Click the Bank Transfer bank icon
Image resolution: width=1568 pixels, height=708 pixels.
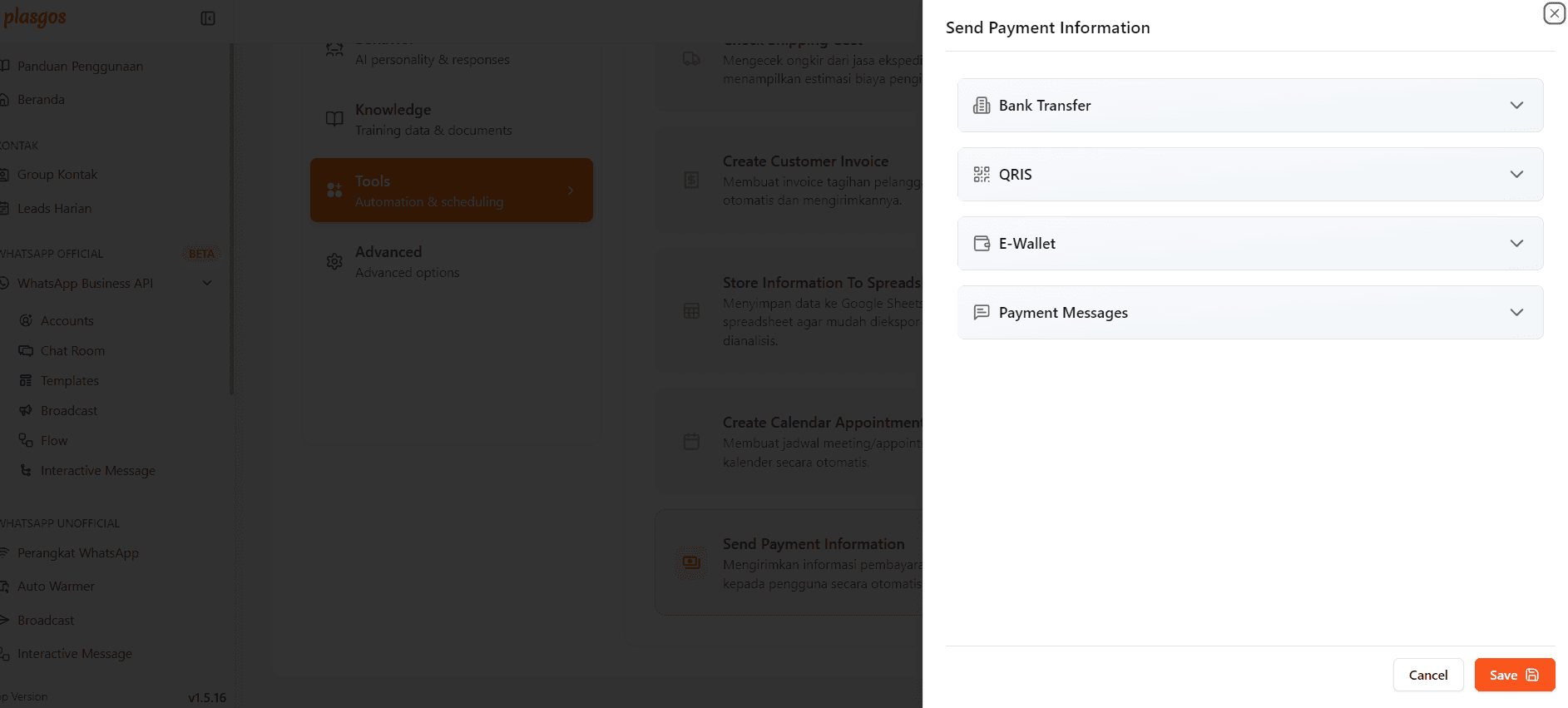982,106
